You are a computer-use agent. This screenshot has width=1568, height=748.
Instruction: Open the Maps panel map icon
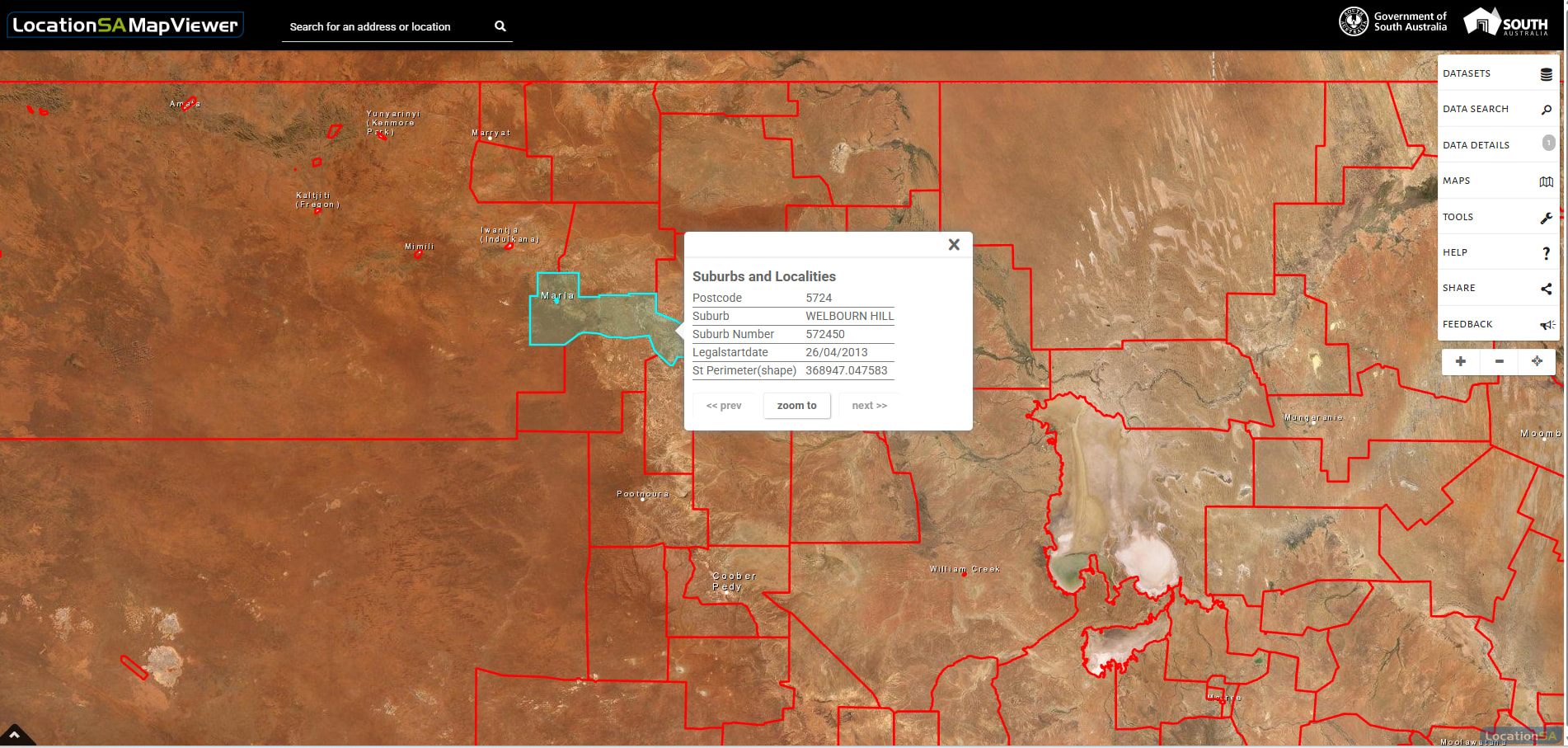[x=1547, y=181]
